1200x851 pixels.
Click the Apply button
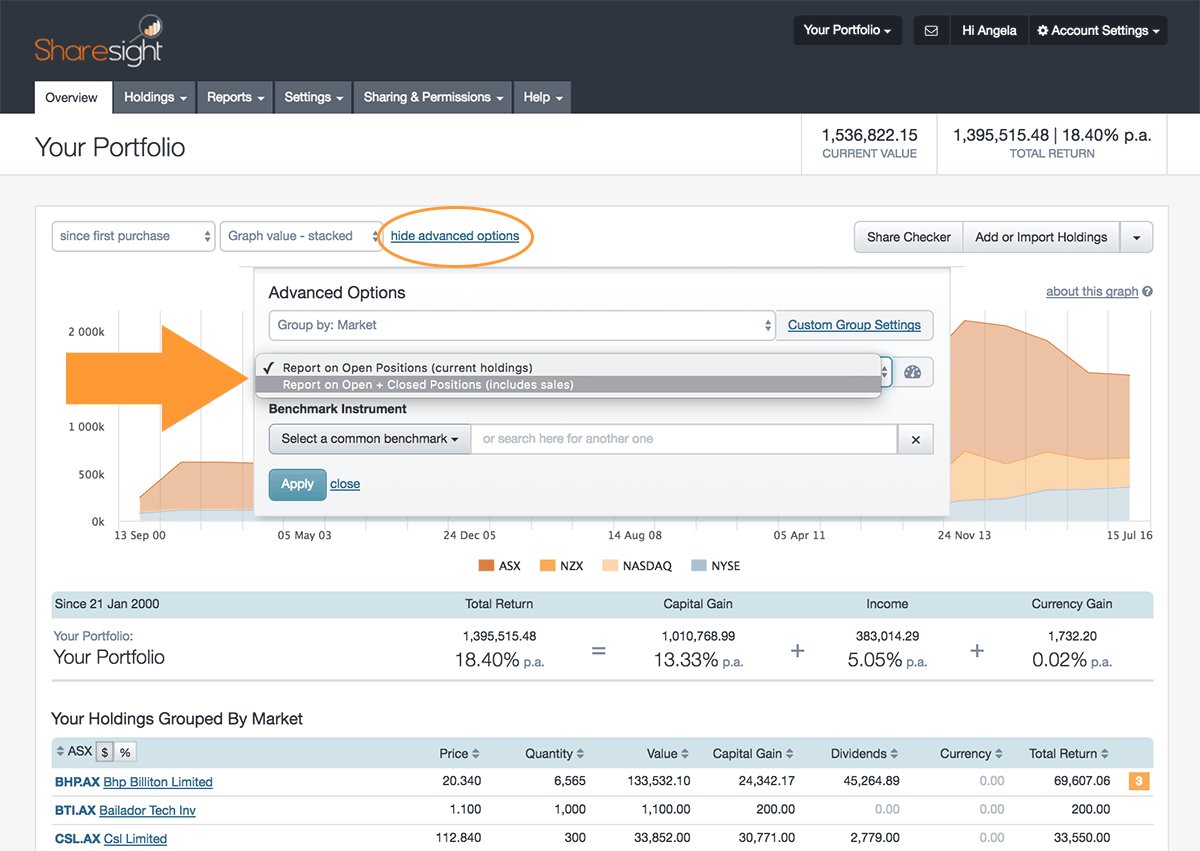click(297, 483)
